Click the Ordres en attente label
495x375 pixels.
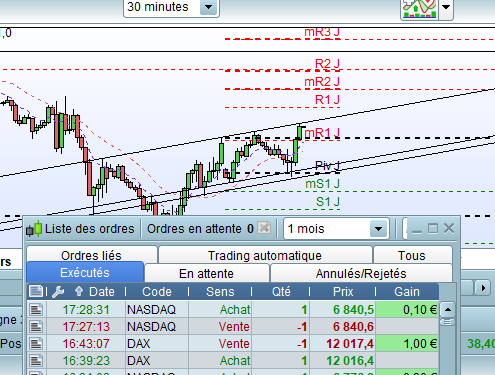tap(194, 229)
